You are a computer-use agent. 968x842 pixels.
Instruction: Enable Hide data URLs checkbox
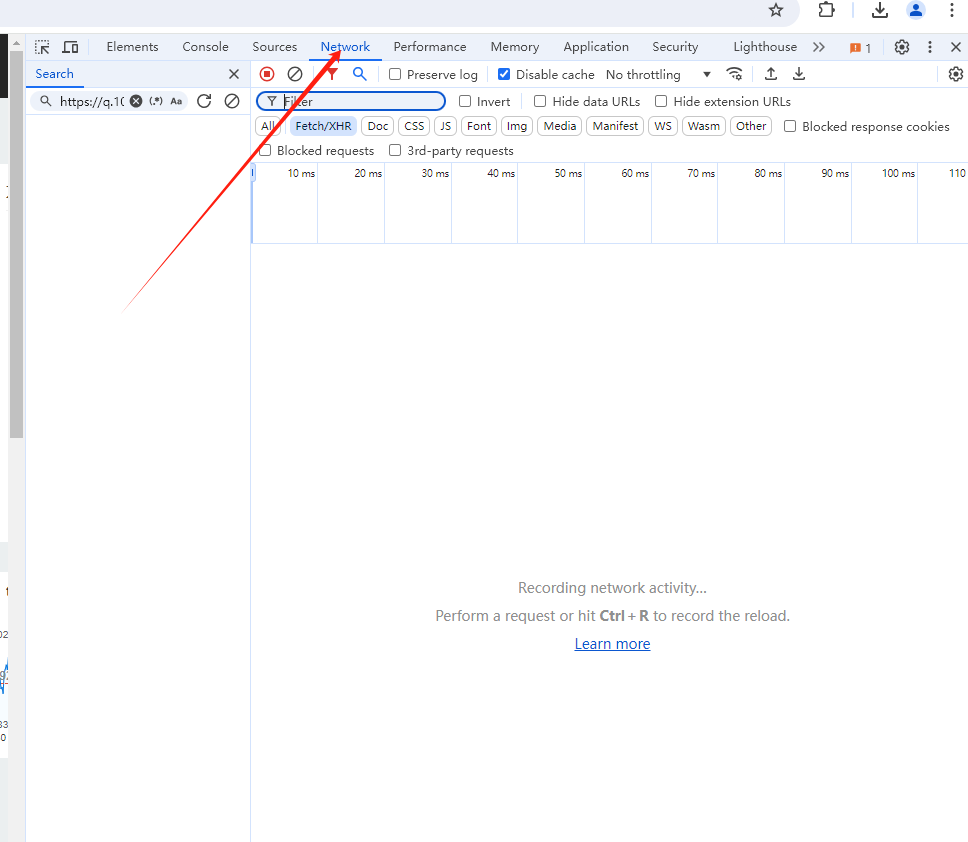point(540,101)
